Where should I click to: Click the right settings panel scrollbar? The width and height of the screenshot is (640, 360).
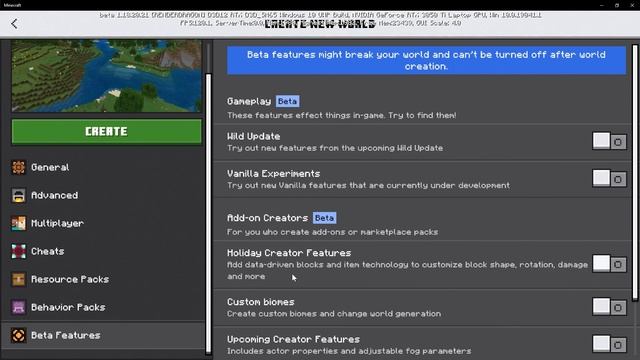(635, 173)
